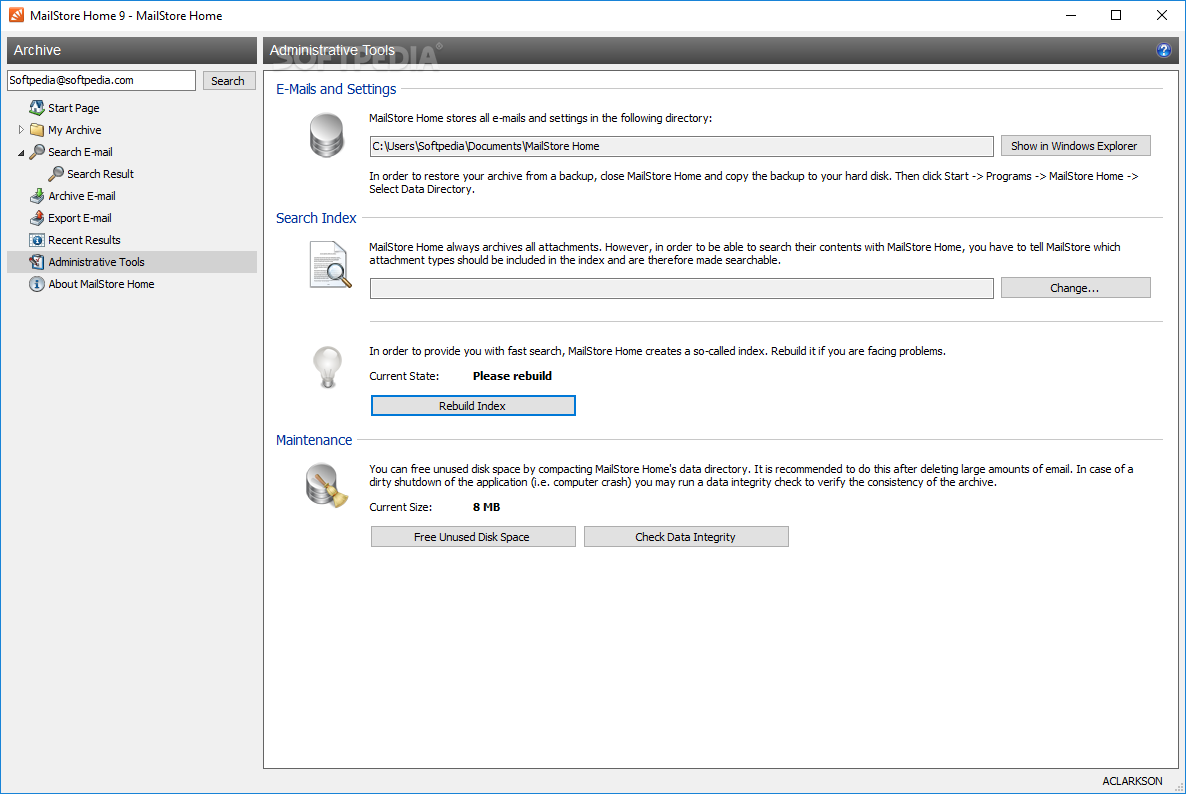Run Check Data Integrity
The image size is (1186, 794).
click(686, 537)
